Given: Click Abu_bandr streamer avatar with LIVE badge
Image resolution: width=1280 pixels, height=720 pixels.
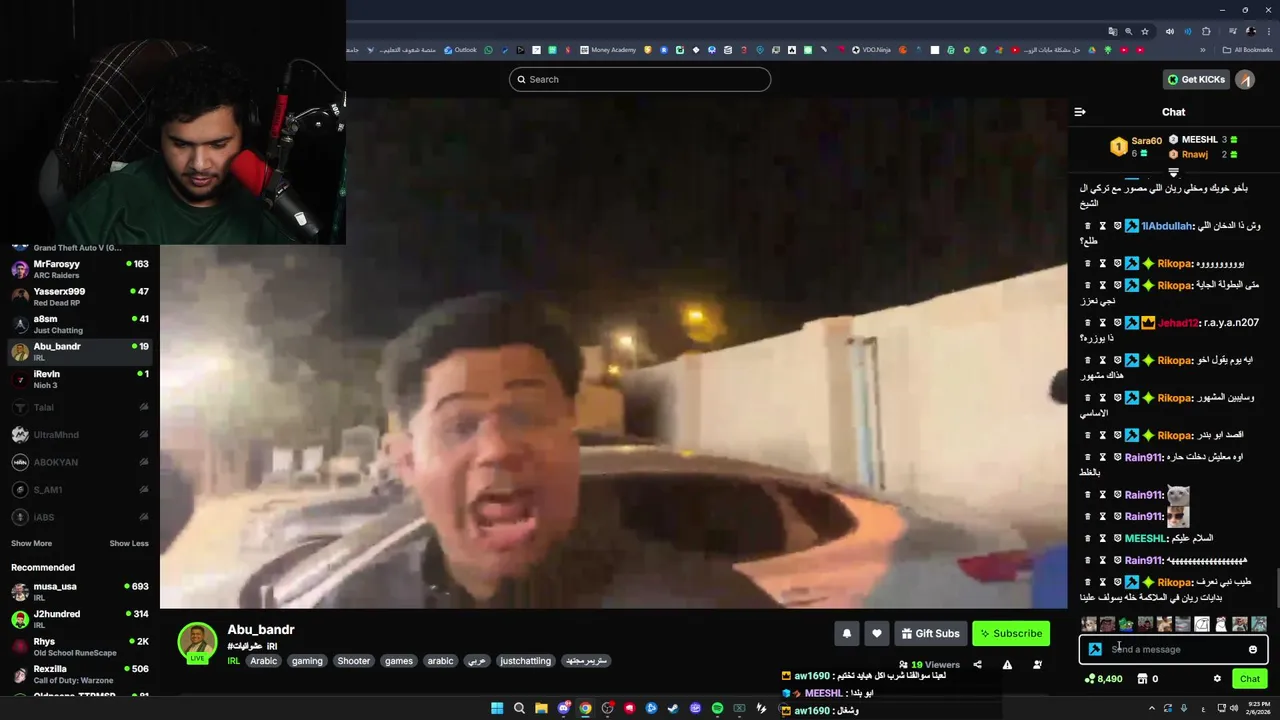Looking at the screenshot, I should pyautogui.click(x=197, y=643).
